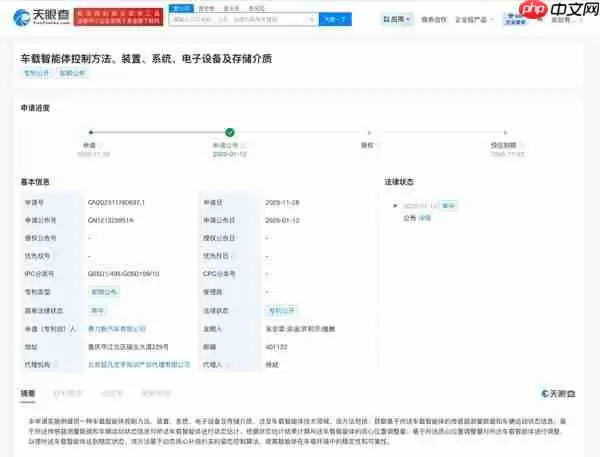Viewport: 600px width, 457px height.
Task: Click the tag beside the legal status date
Action: pyautogui.click(x=448, y=206)
